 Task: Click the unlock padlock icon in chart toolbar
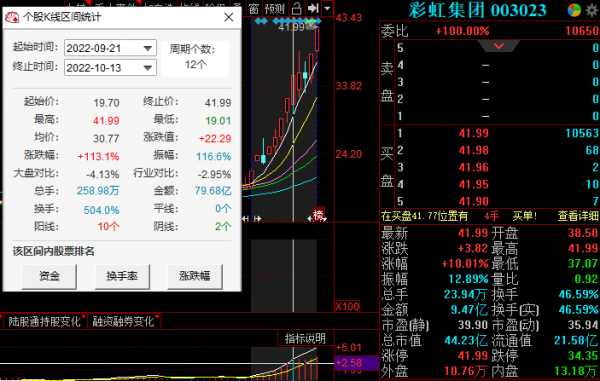click(297, 8)
